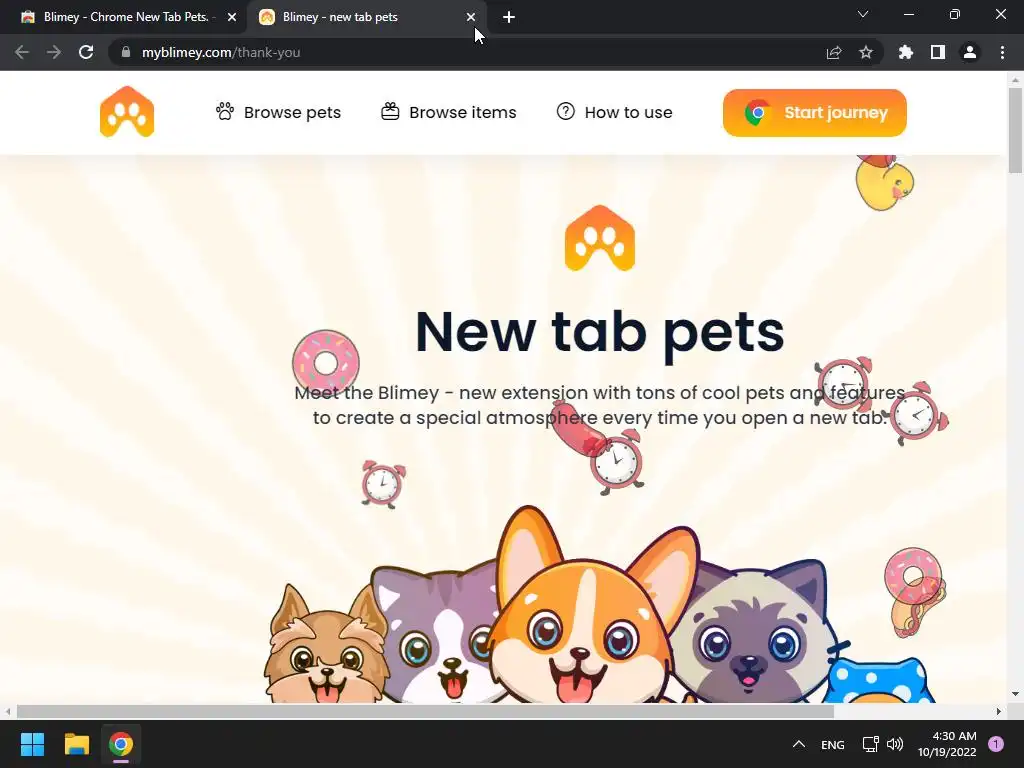Close the Blimey - new tab pets tab

(471, 18)
